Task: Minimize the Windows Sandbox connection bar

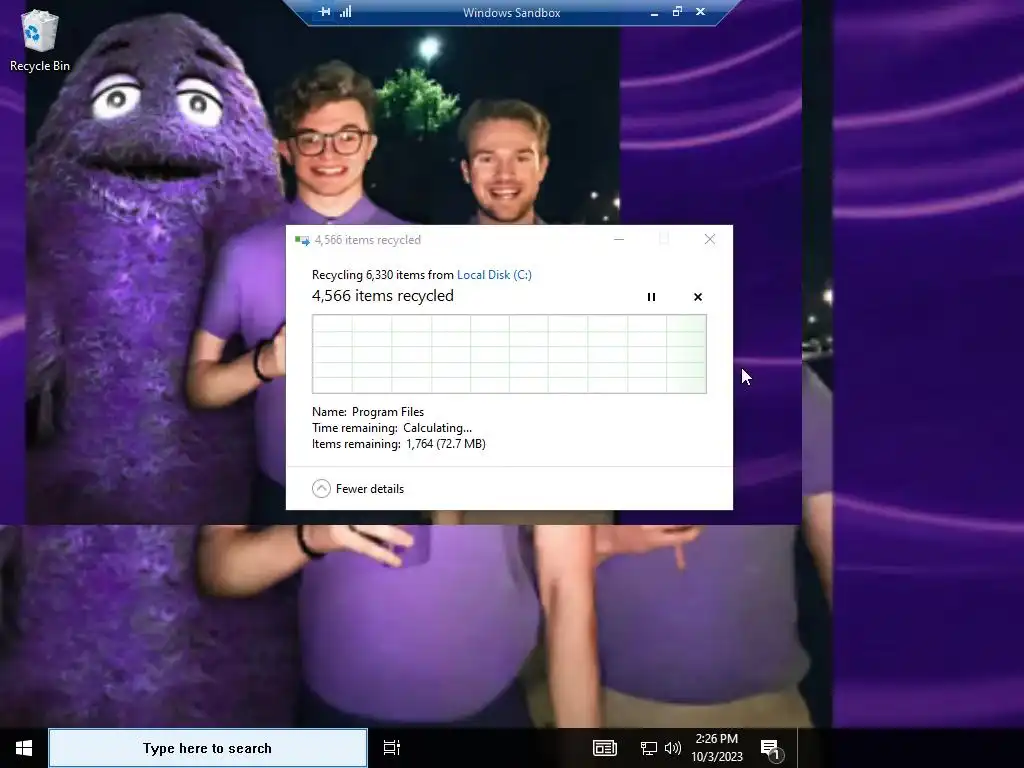Action: 654,12
